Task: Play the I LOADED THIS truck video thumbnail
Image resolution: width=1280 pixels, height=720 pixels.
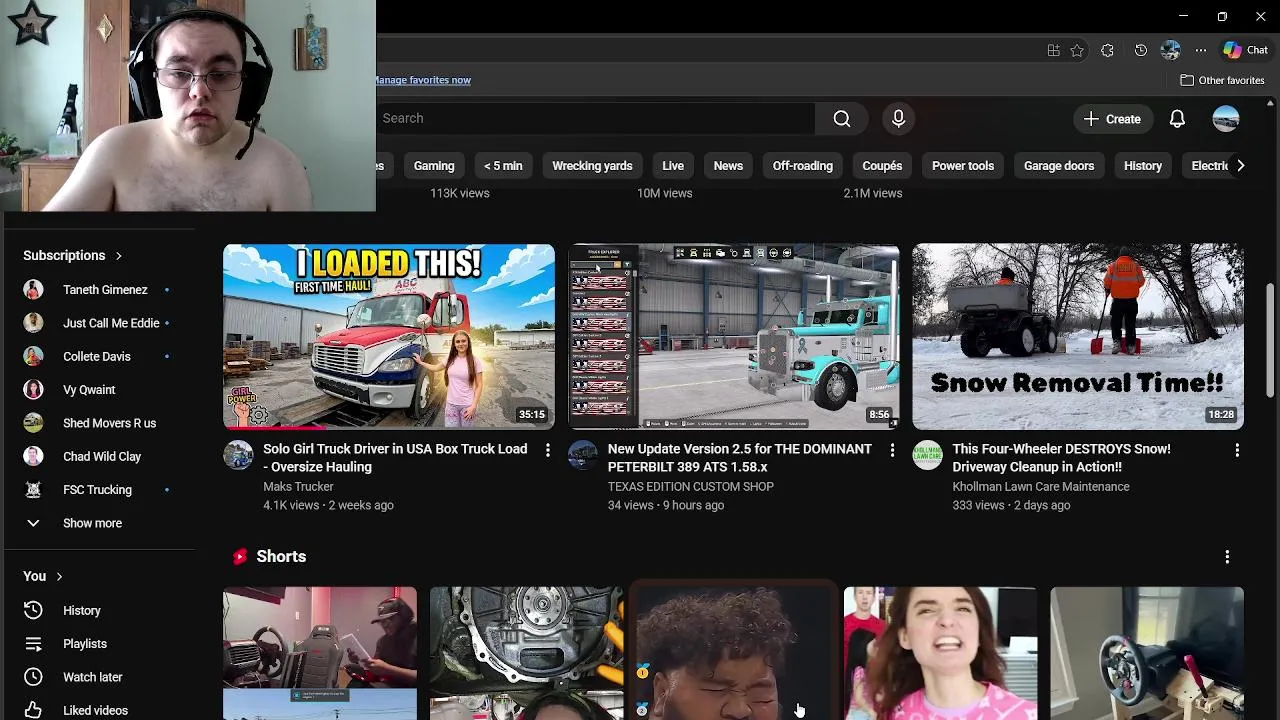Action: [389, 337]
